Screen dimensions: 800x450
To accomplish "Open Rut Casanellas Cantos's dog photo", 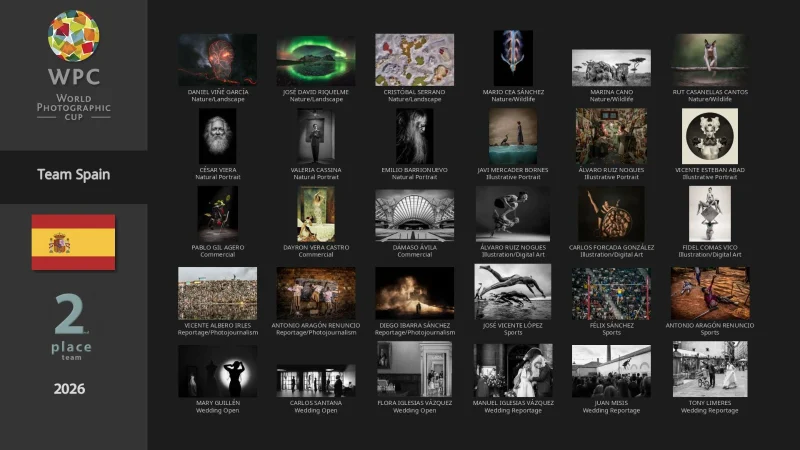I will coord(709,59).
